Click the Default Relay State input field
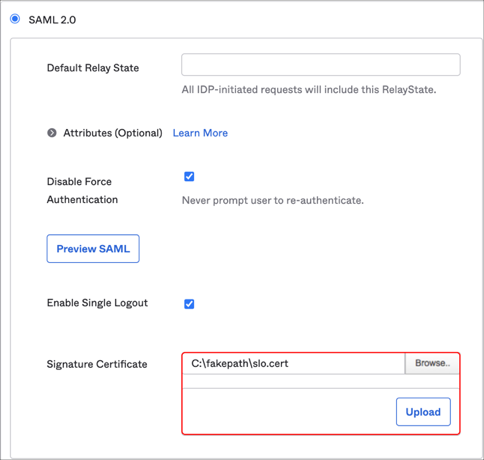484x460 pixels. pos(321,64)
